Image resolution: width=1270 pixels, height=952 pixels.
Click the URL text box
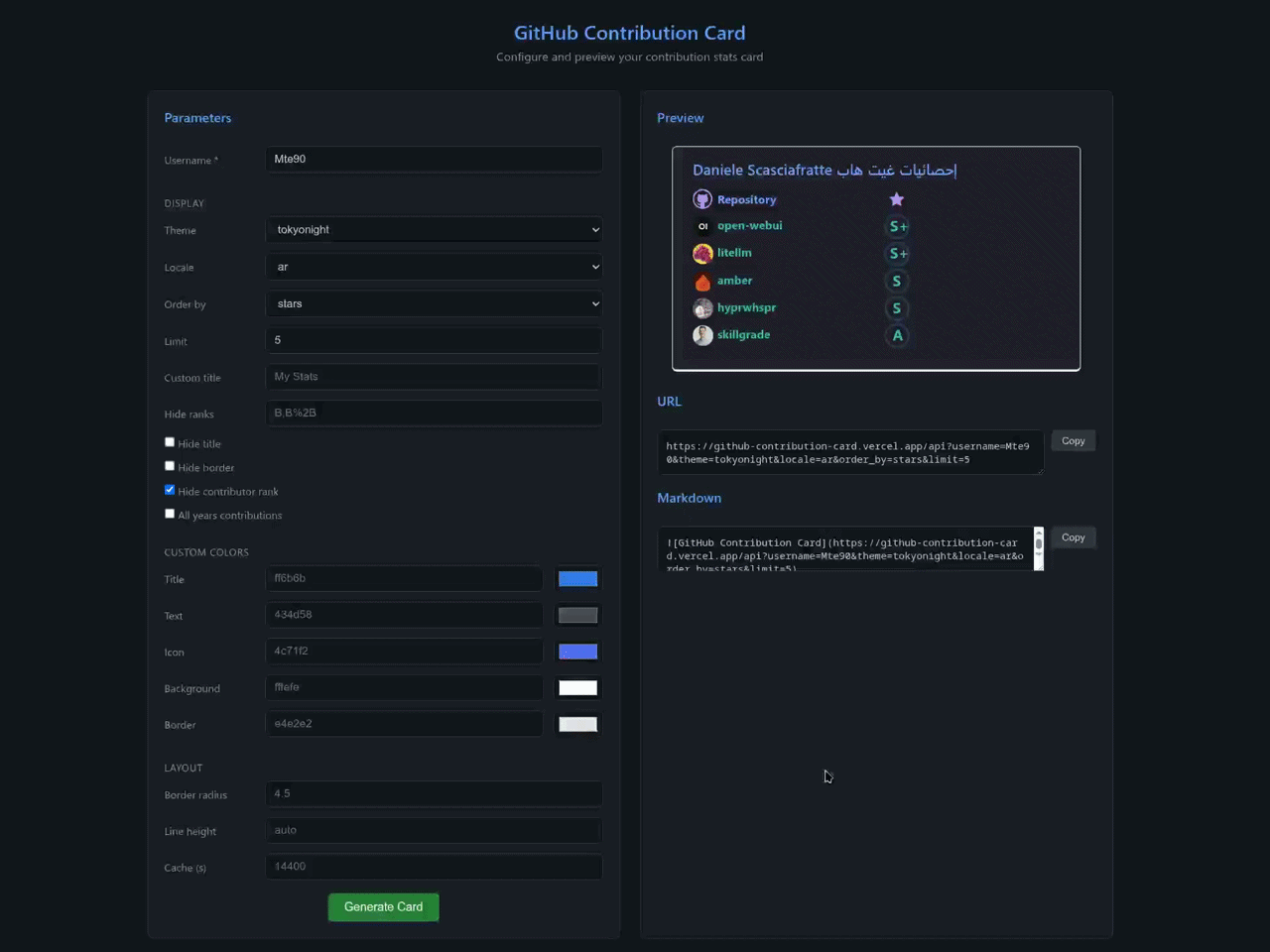tap(850, 452)
